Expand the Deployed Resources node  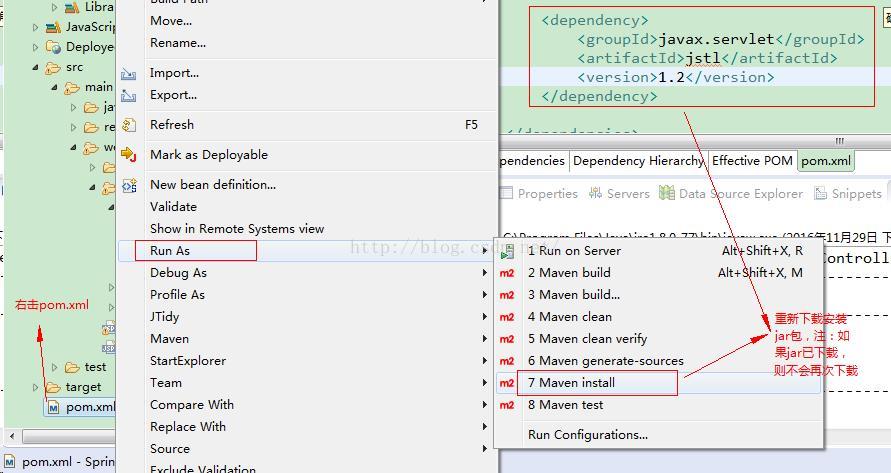[x=35, y=47]
